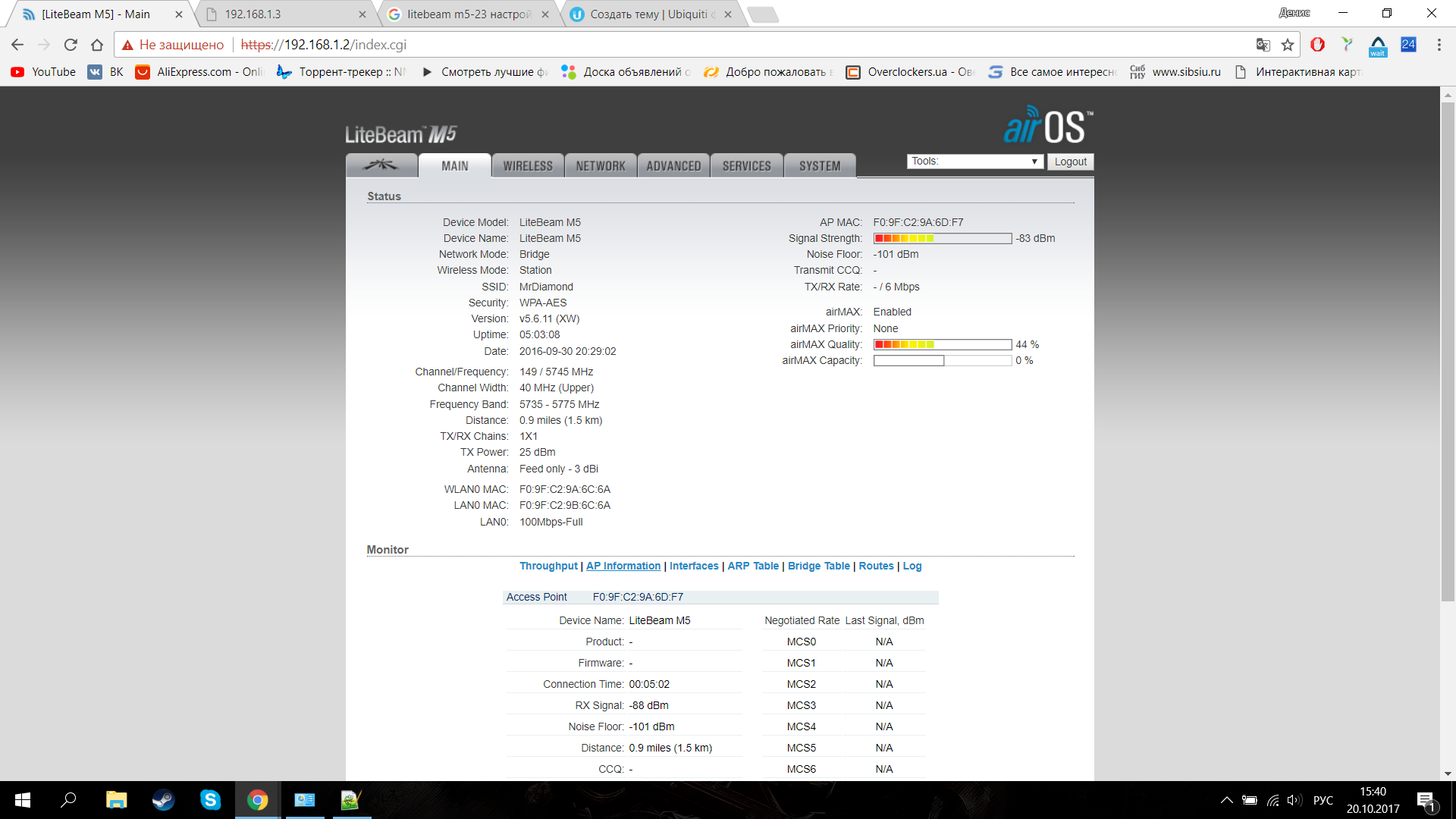
Task: Click the green sprout extension icon
Action: click(1347, 45)
